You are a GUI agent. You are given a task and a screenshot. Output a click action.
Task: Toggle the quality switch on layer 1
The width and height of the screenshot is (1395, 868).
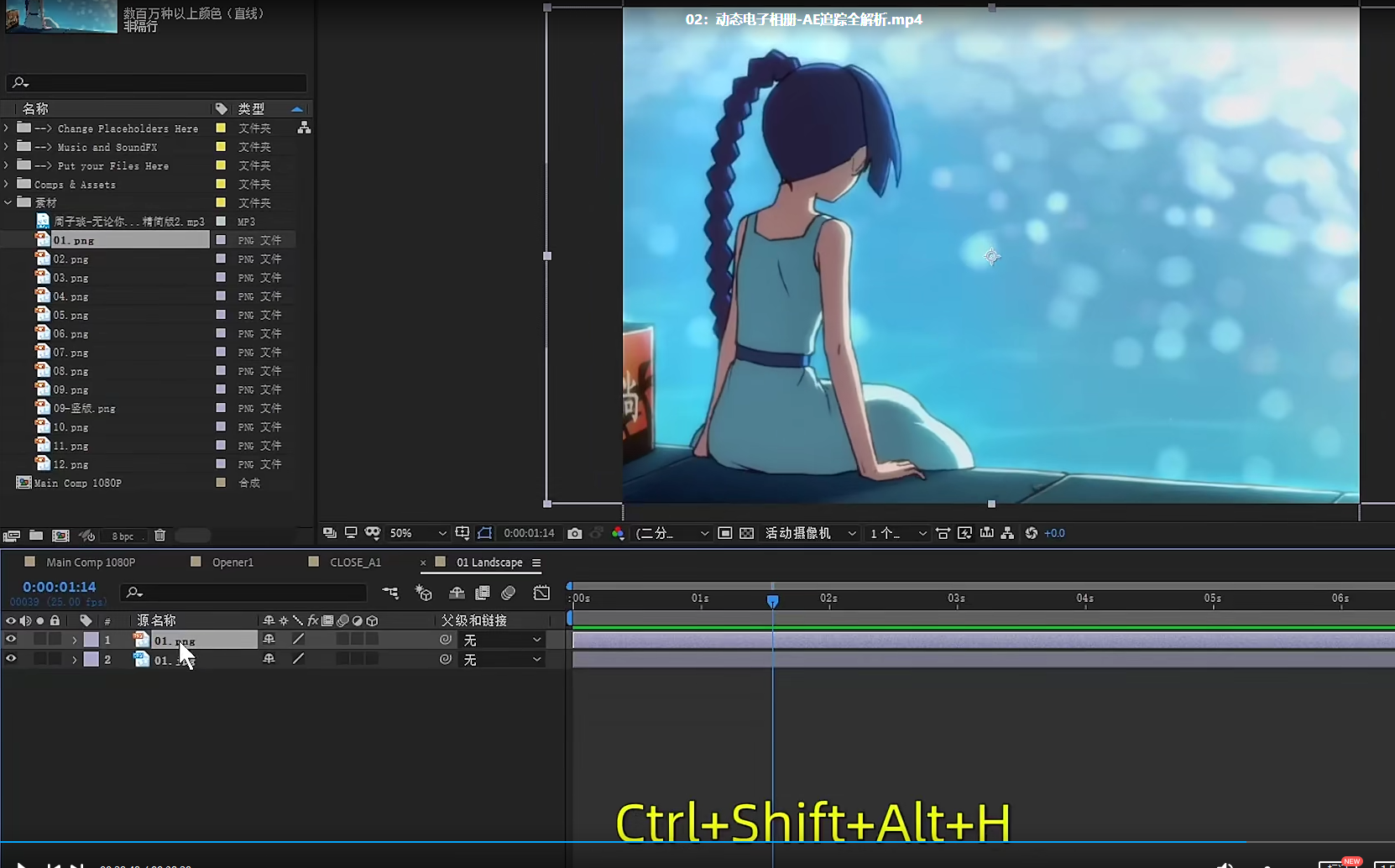point(298,640)
